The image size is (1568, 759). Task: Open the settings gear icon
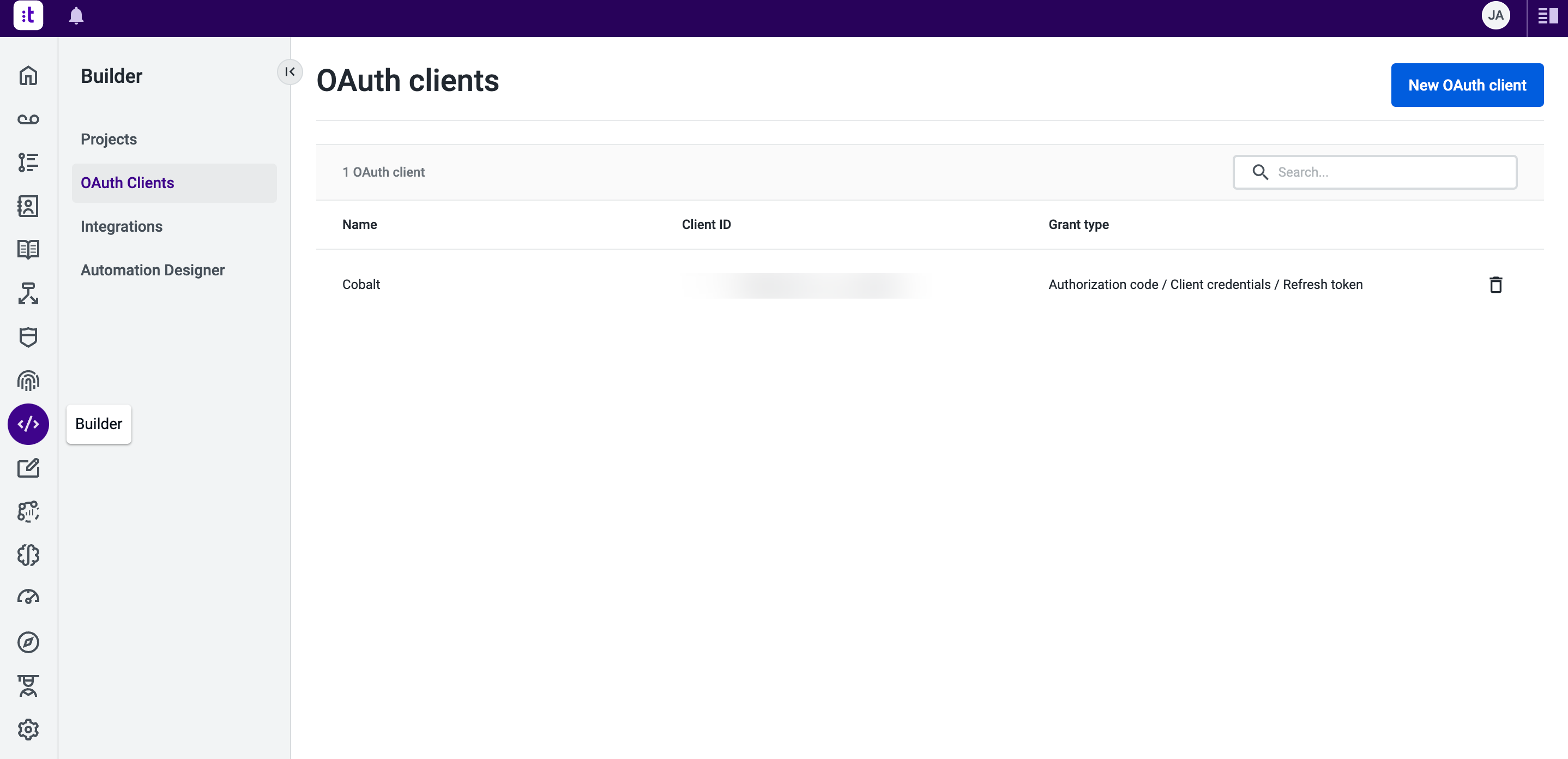pos(28,729)
